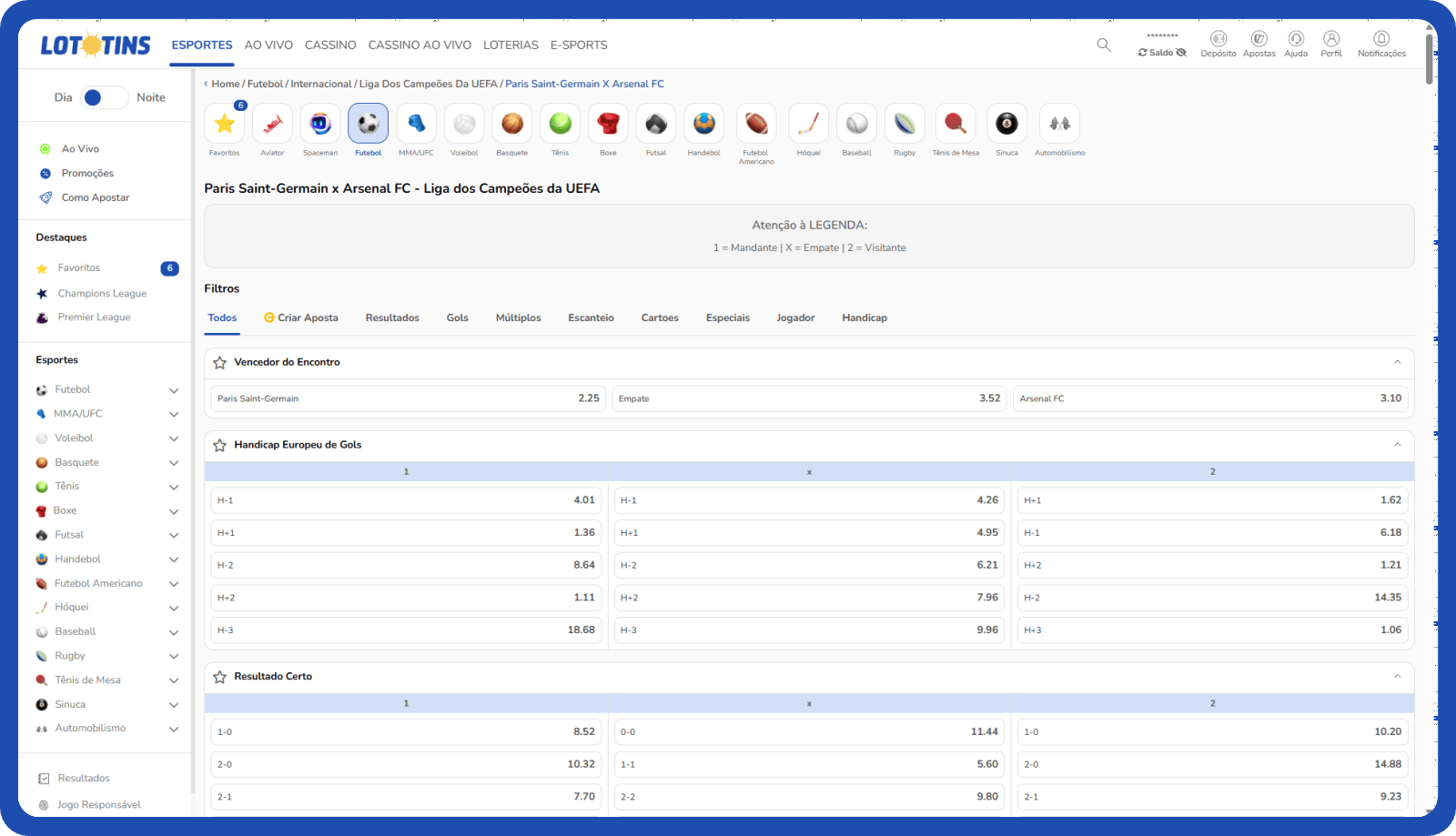This screenshot has width=1456, height=836.
Task: Click the Lottins logo
Action: (x=96, y=45)
